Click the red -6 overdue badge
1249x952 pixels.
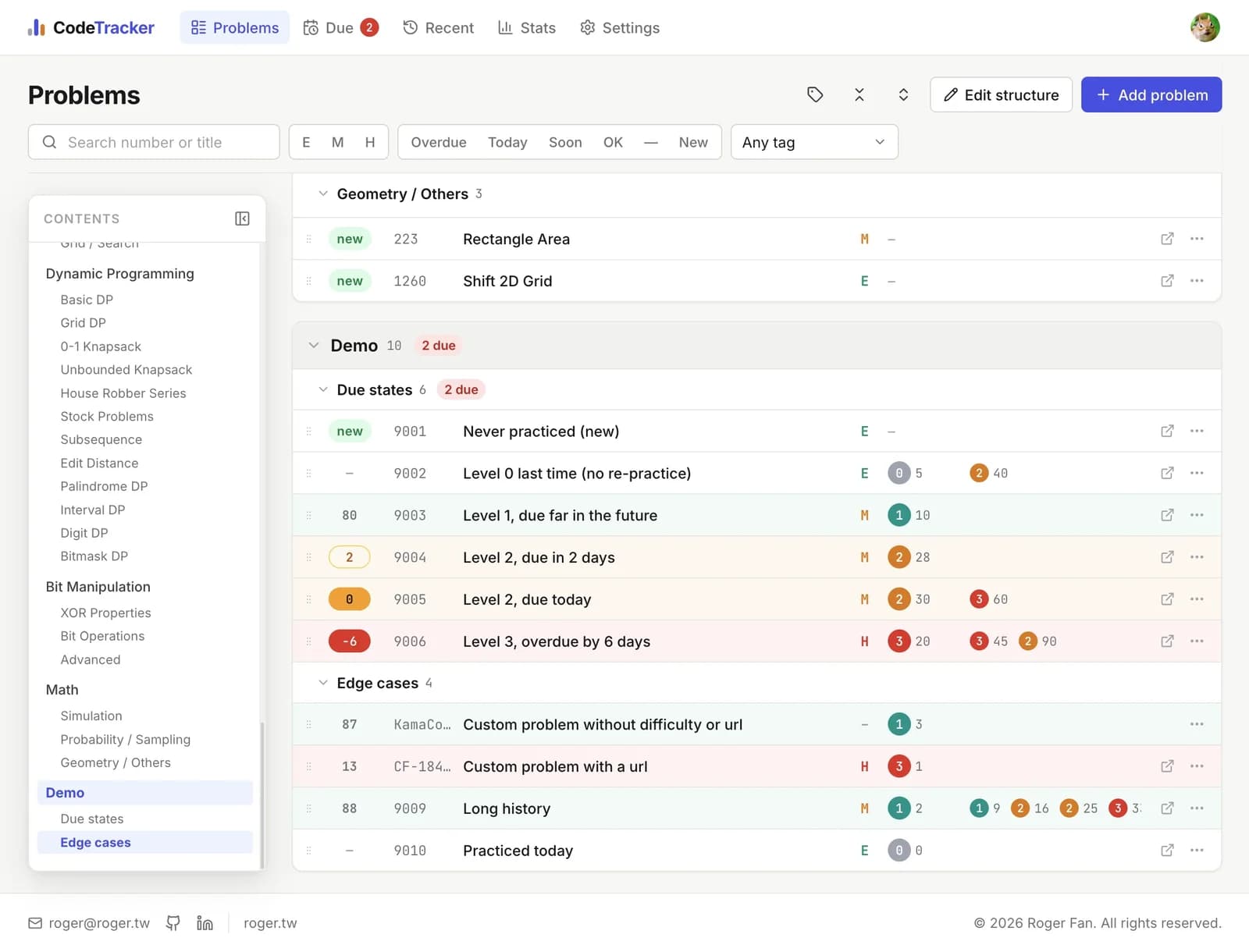(350, 641)
